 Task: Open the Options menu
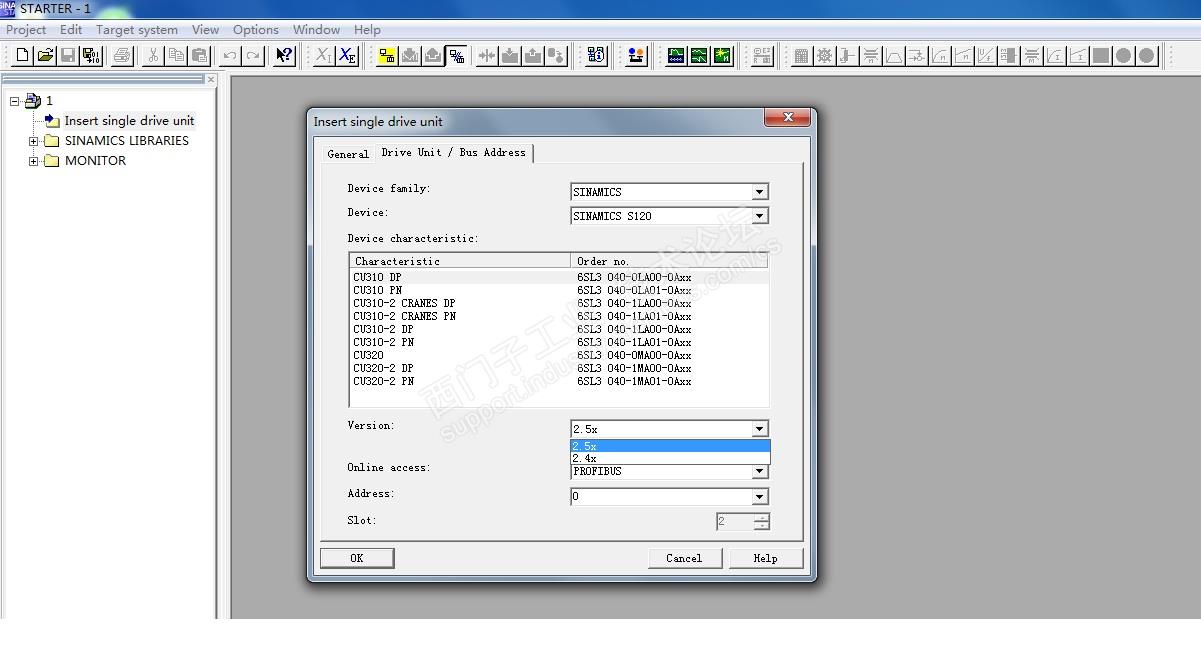(x=256, y=30)
